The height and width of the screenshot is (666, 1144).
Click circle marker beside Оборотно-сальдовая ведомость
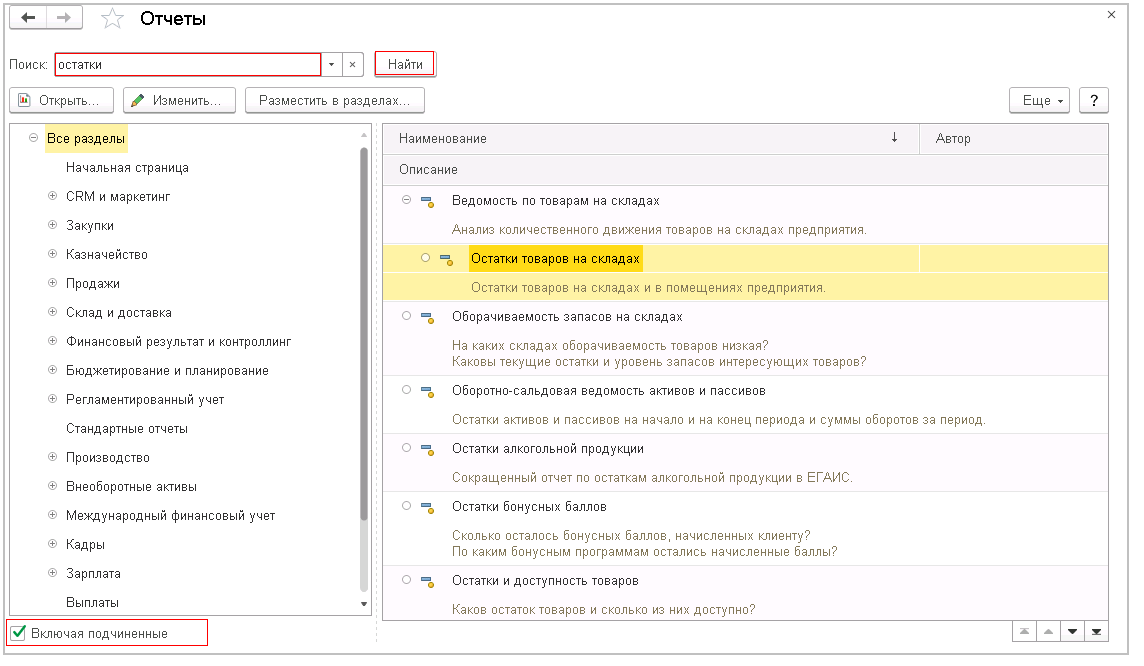point(406,390)
